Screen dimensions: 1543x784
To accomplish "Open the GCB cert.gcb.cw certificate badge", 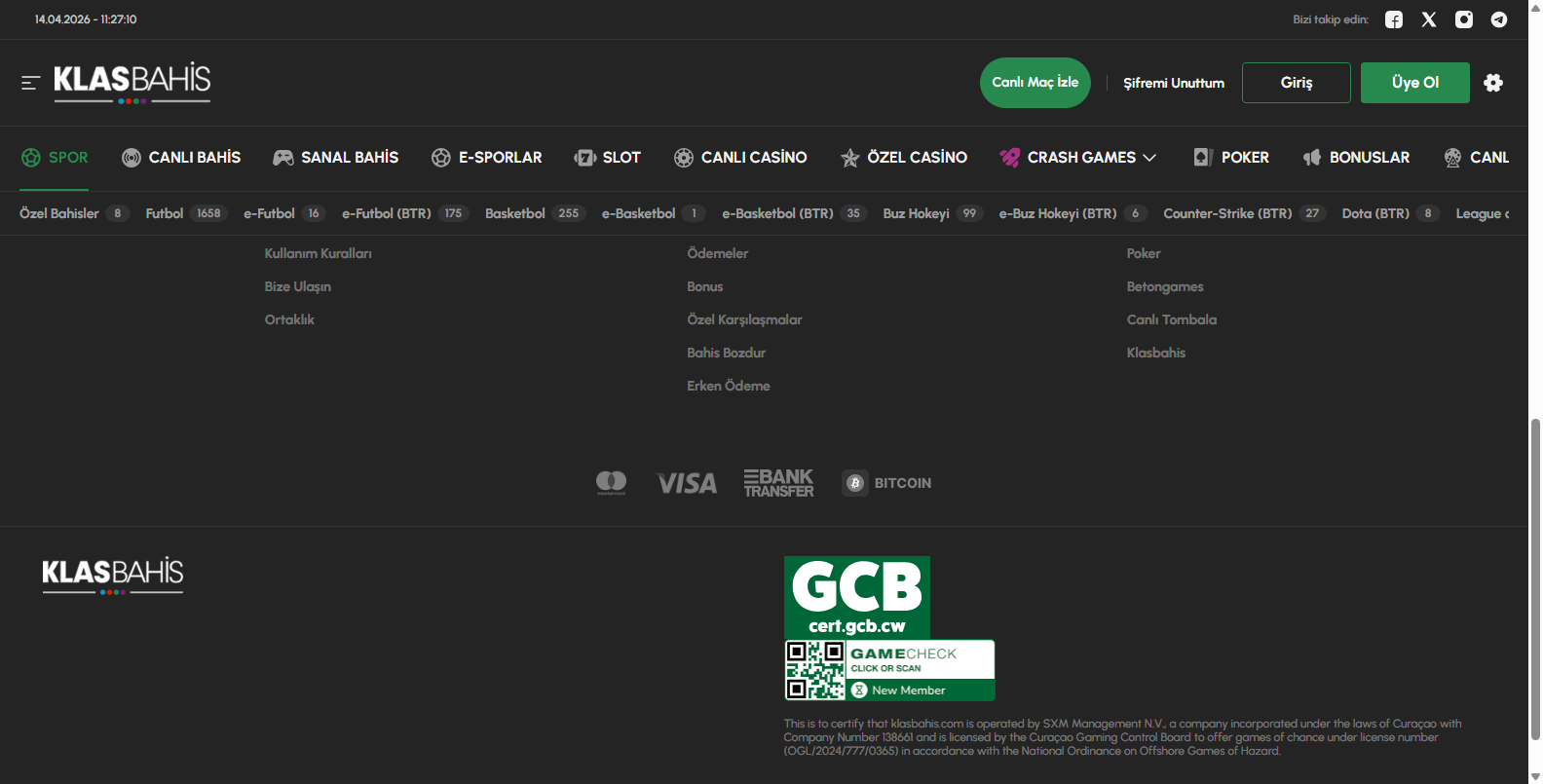I will 856,597.
